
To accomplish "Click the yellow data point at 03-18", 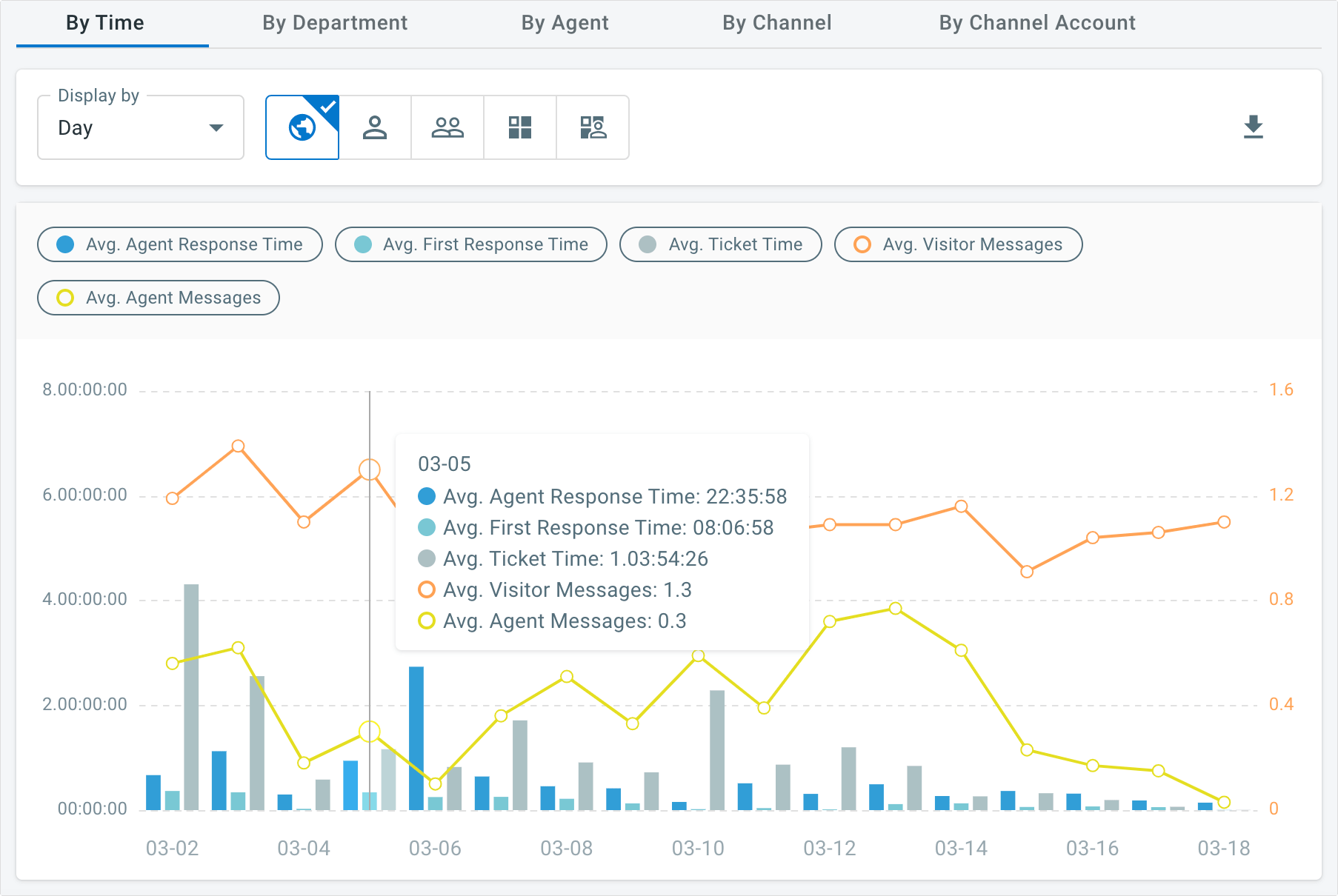I will [x=1224, y=803].
